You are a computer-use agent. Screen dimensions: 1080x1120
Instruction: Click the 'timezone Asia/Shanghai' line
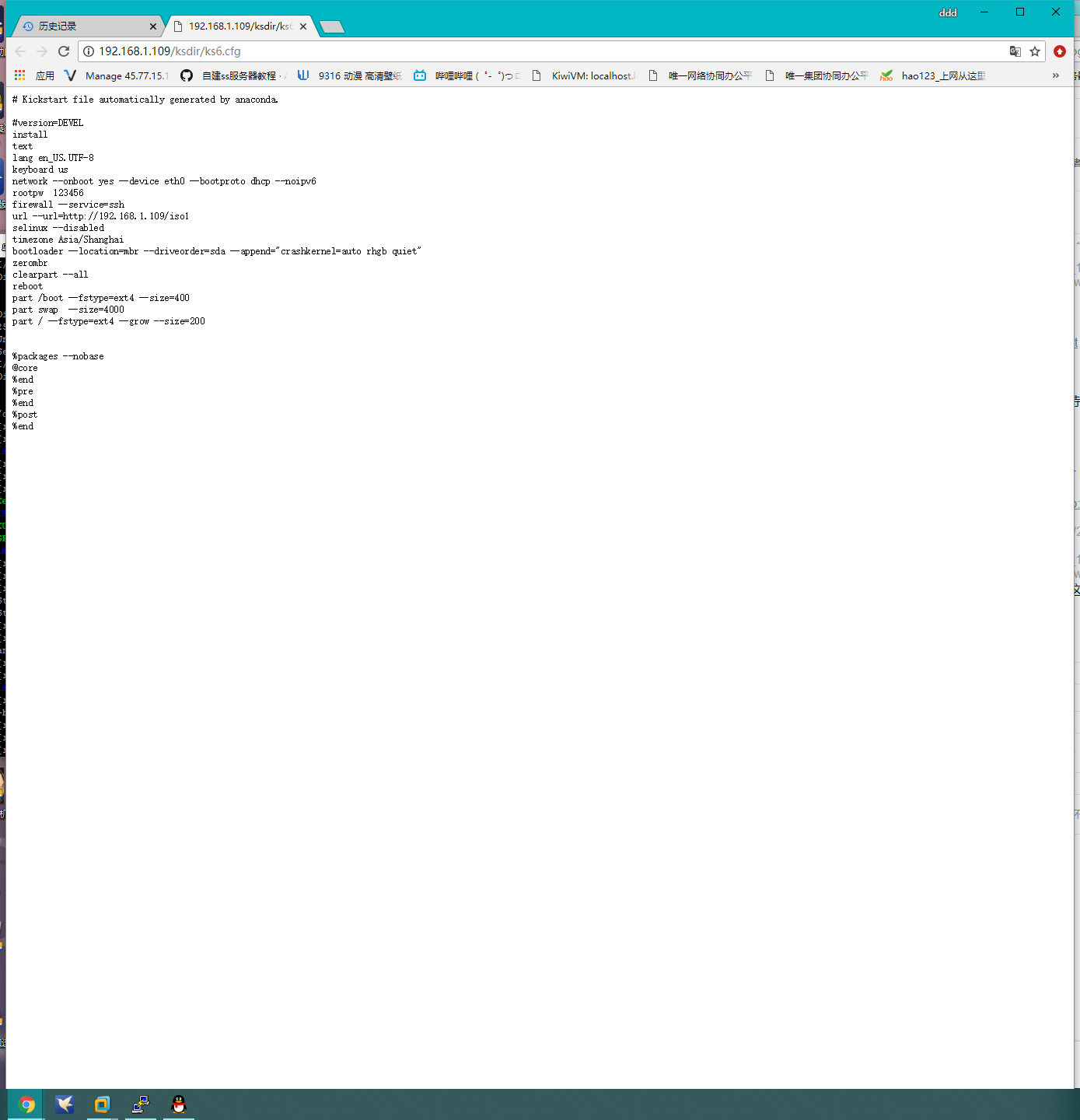68,240
